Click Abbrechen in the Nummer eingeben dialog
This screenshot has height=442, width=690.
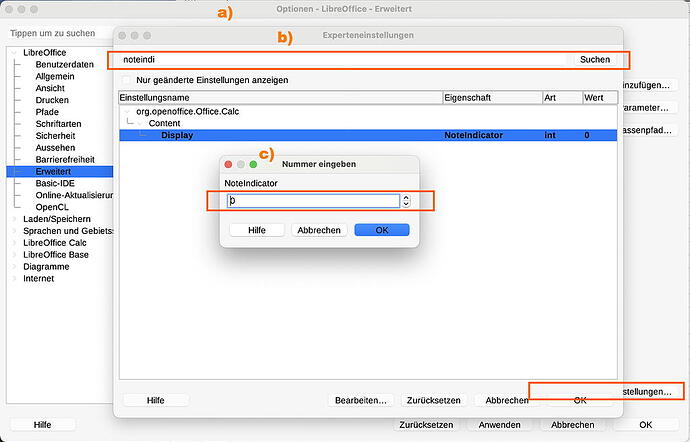(x=319, y=230)
